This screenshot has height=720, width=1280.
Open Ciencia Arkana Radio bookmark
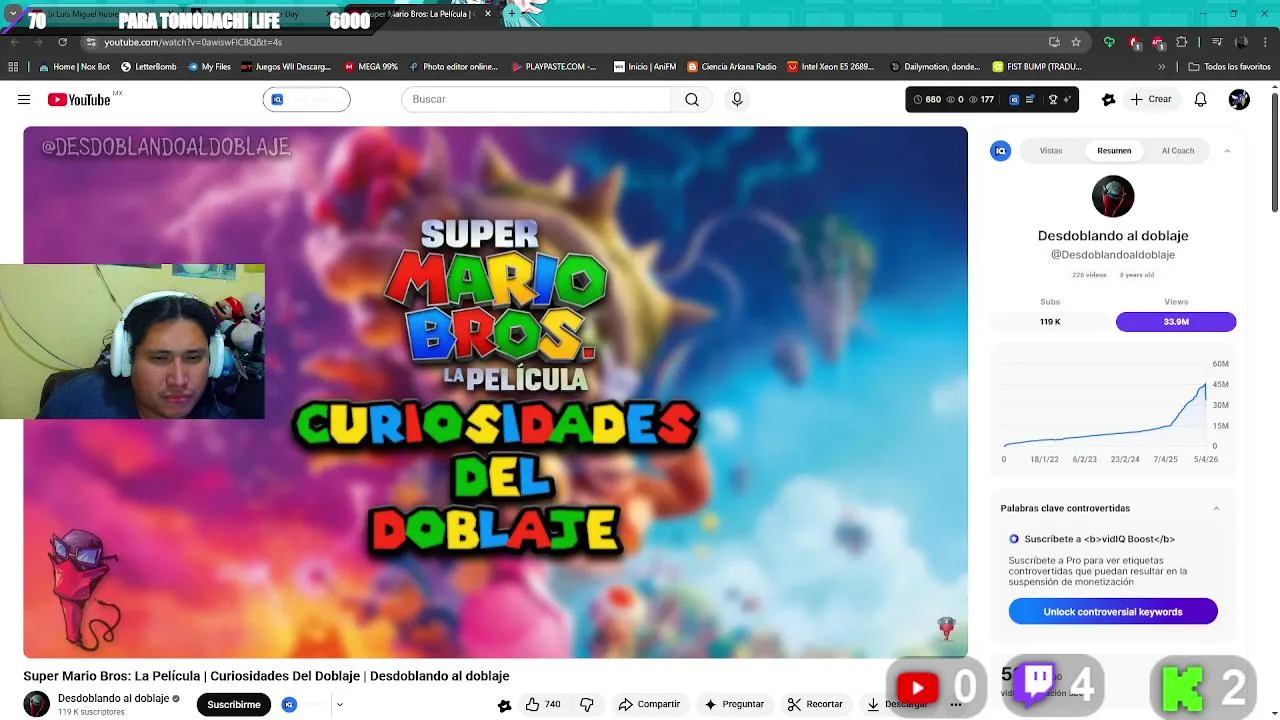pyautogui.click(x=731, y=67)
